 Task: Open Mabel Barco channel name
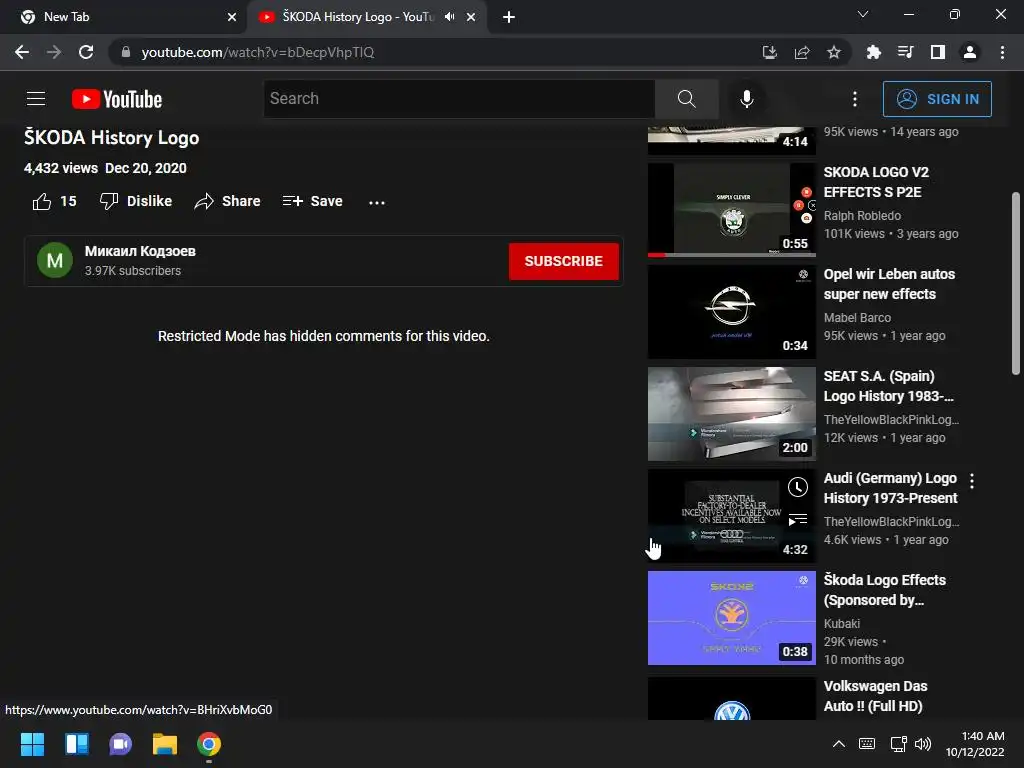point(857,317)
